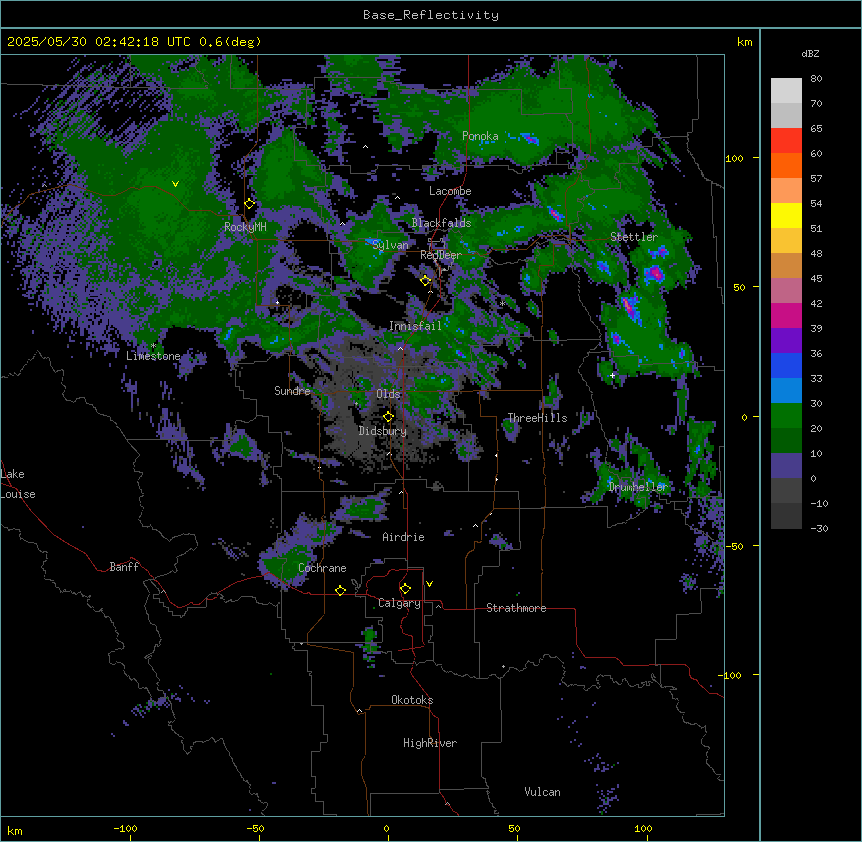Click the HighRiver label

point(430,743)
